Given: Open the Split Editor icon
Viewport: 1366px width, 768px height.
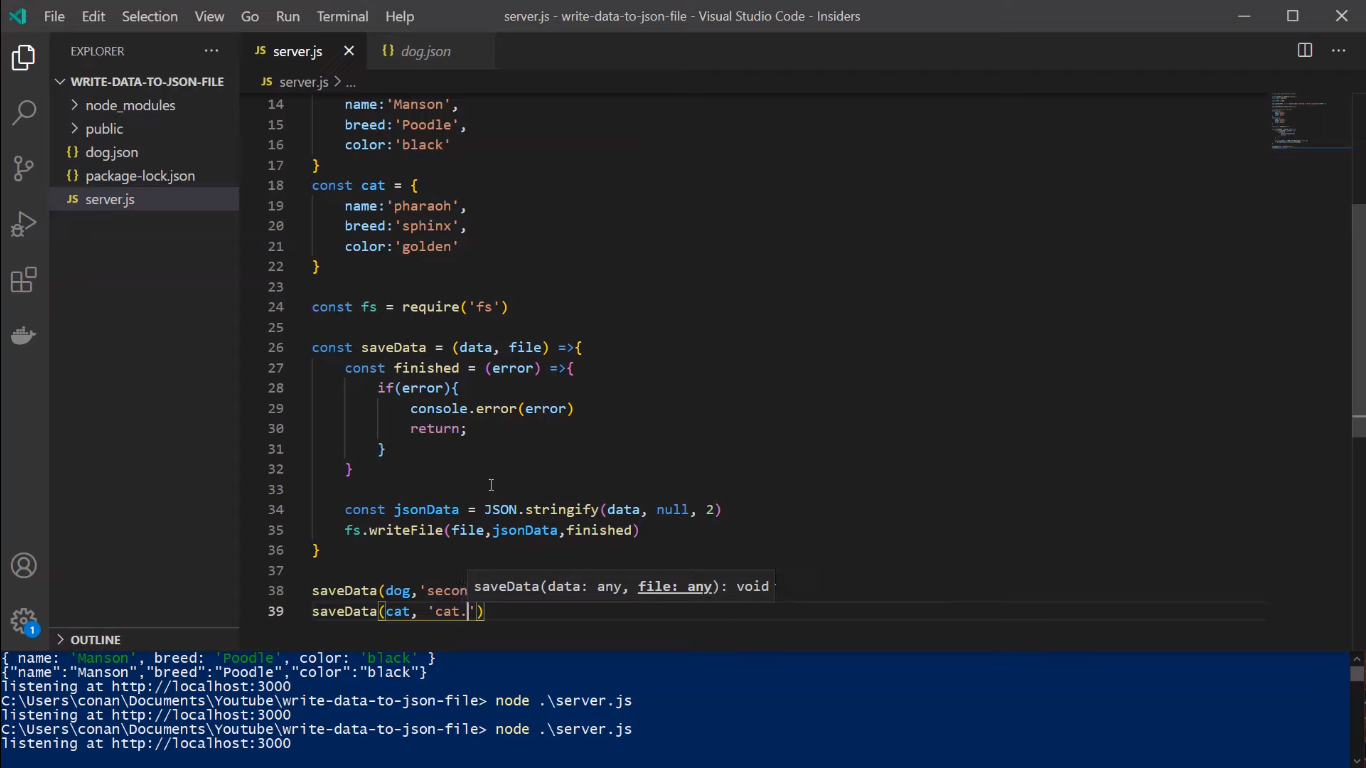Looking at the screenshot, I should pyautogui.click(x=1304, y=50).
